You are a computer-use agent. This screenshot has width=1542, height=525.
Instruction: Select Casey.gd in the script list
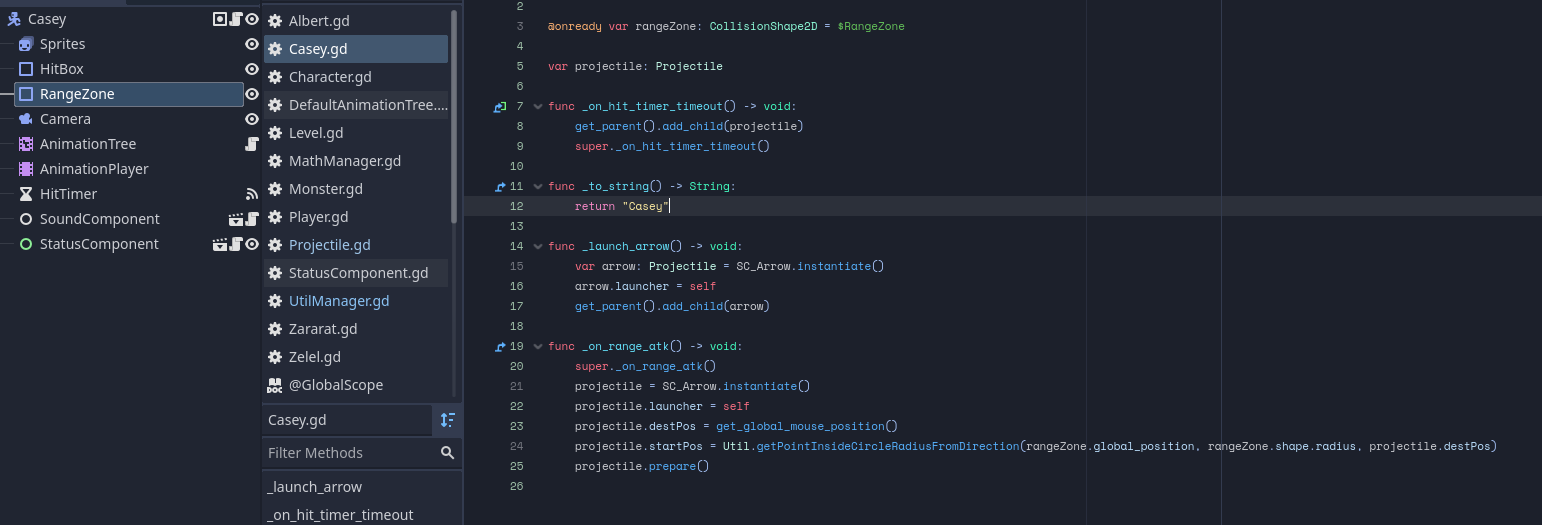pyautogui.click(x=356, y=49)
